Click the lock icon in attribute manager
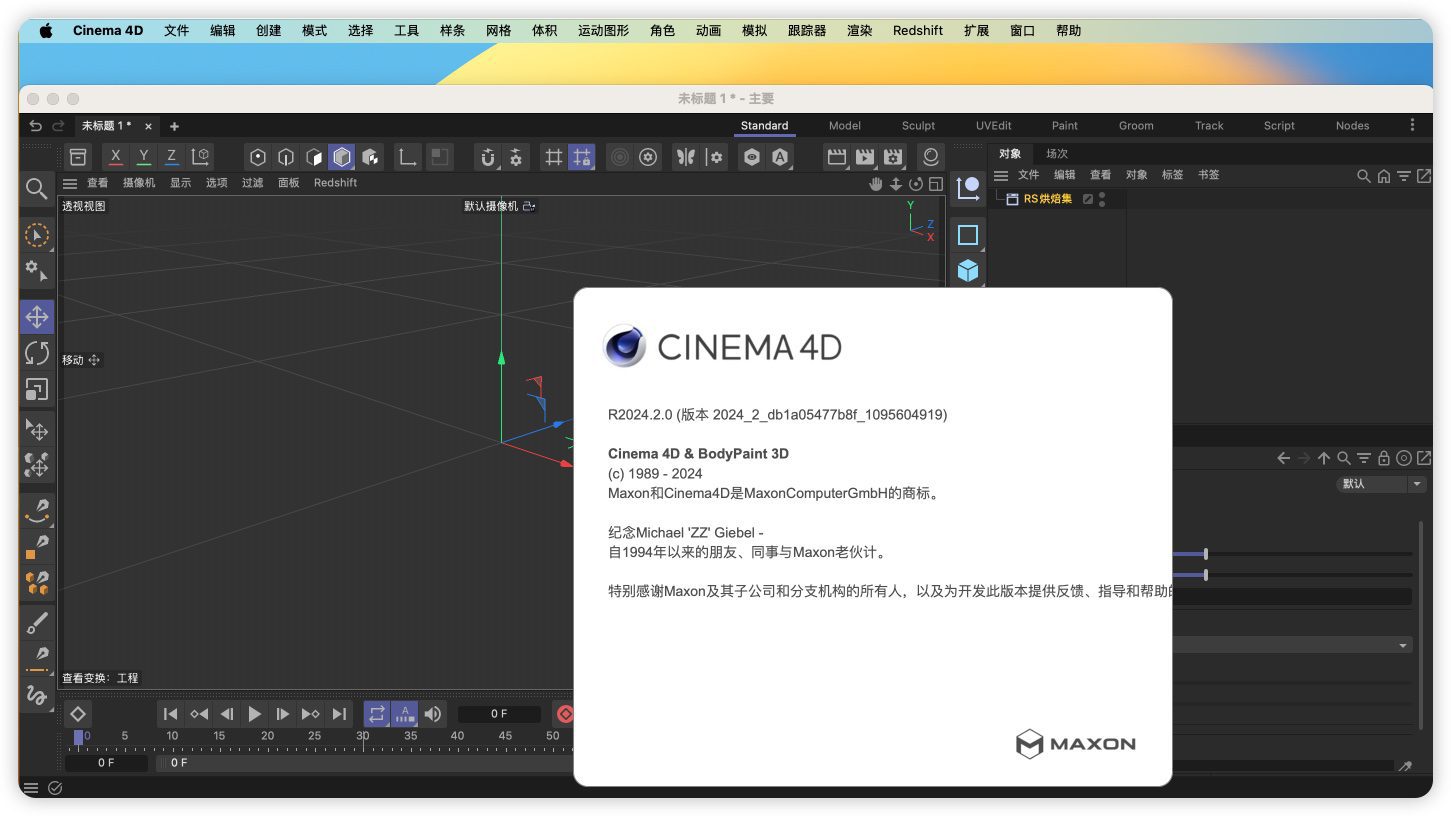Viewport: 1451px width, 816px height. (x=1384, y=458)
